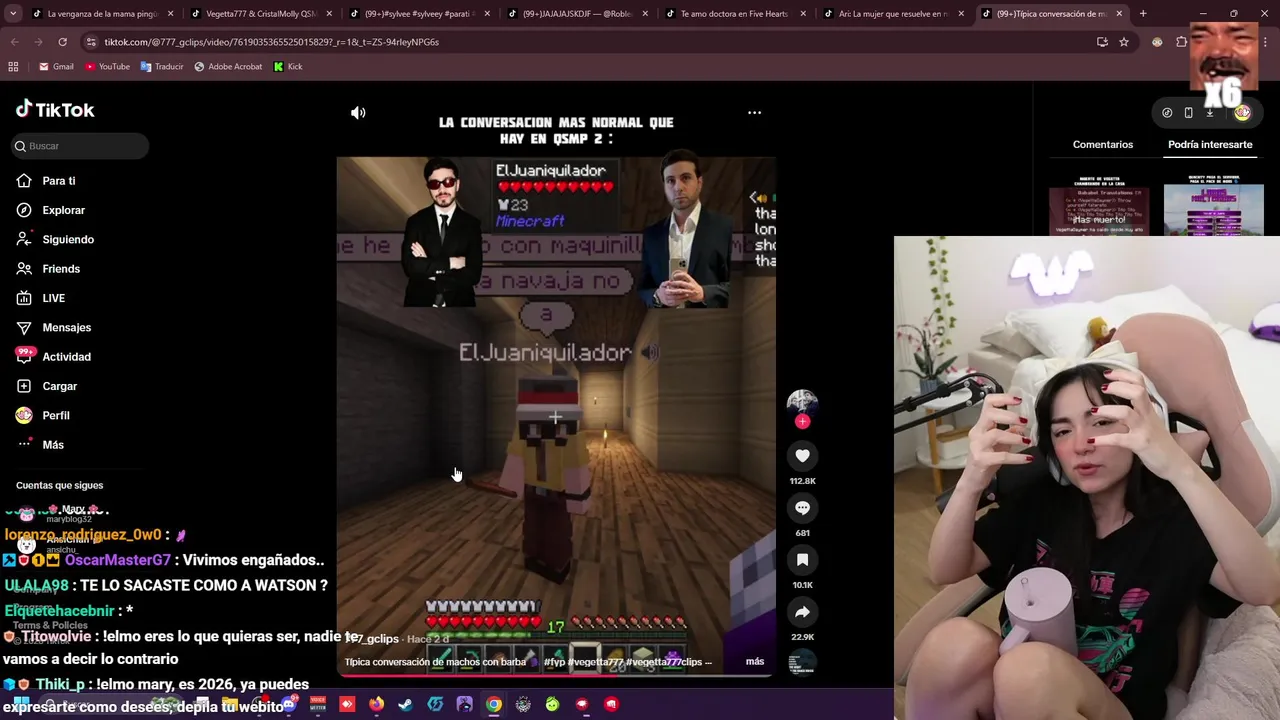Open Discord from the taskbar
The height and width of the screenshot is (720, 1280).
(288, 704)
